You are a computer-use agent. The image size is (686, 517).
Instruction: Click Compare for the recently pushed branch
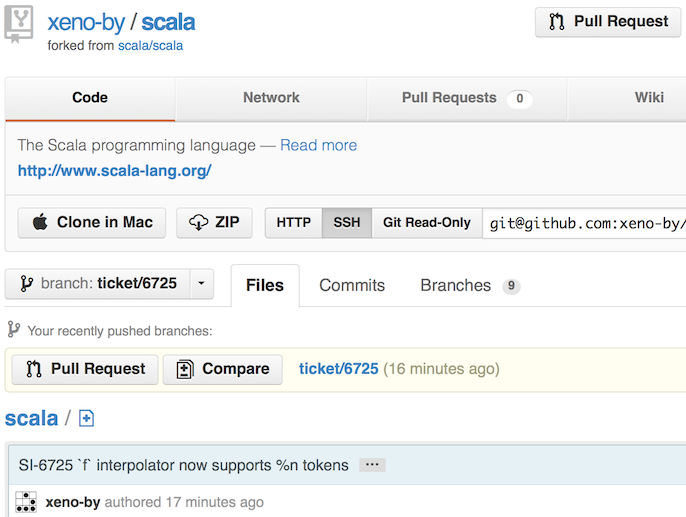point(223,369)
